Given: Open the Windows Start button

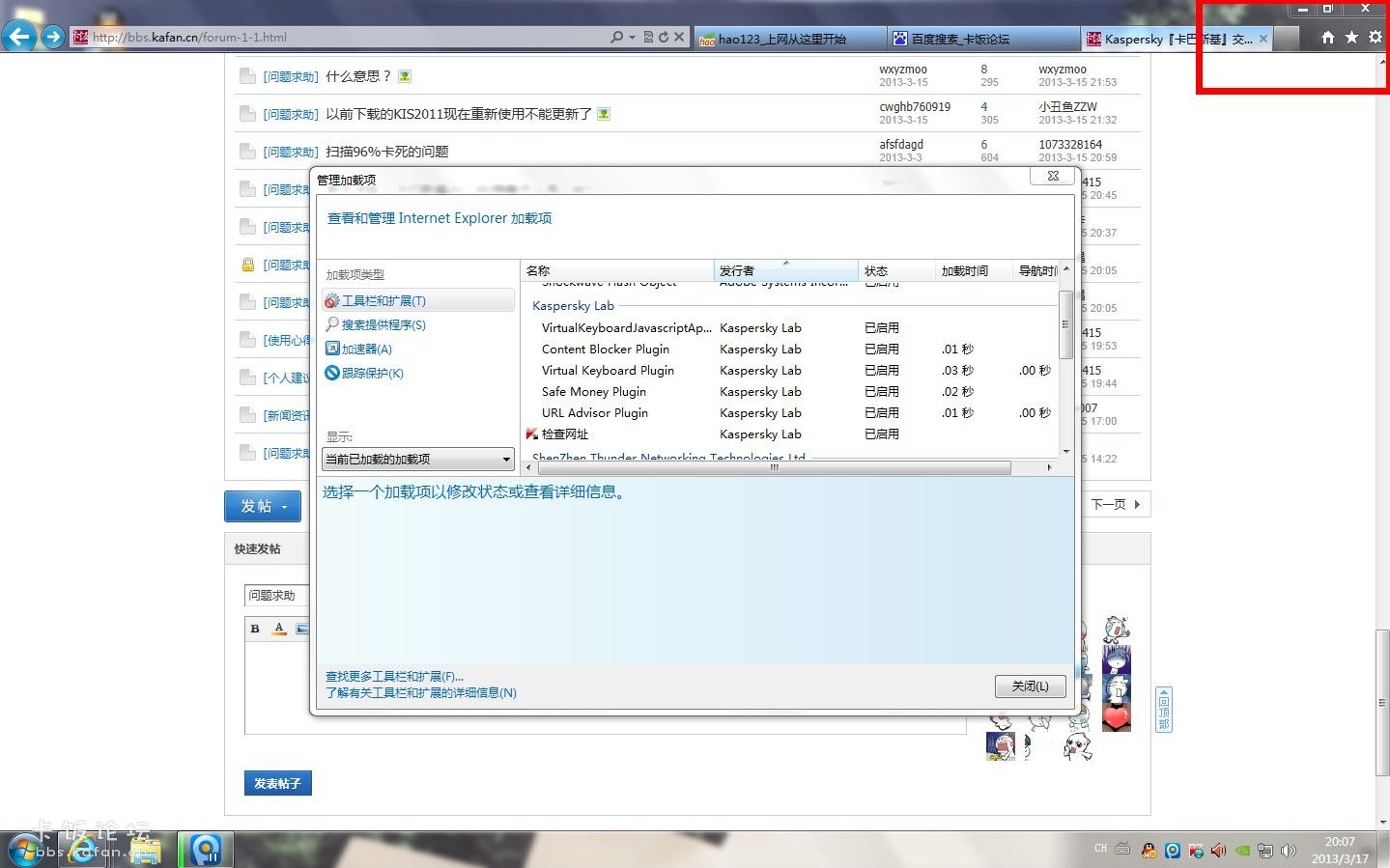Looking at the screenshot, I should 24,850.
